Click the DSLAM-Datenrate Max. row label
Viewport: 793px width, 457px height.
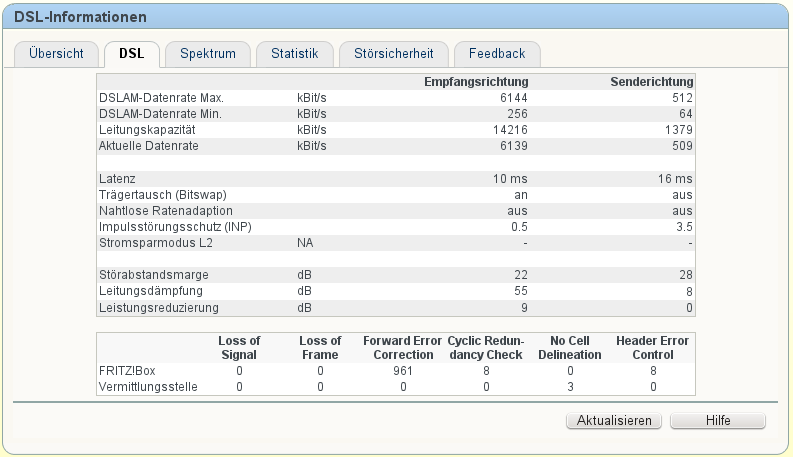coord(161,98)
